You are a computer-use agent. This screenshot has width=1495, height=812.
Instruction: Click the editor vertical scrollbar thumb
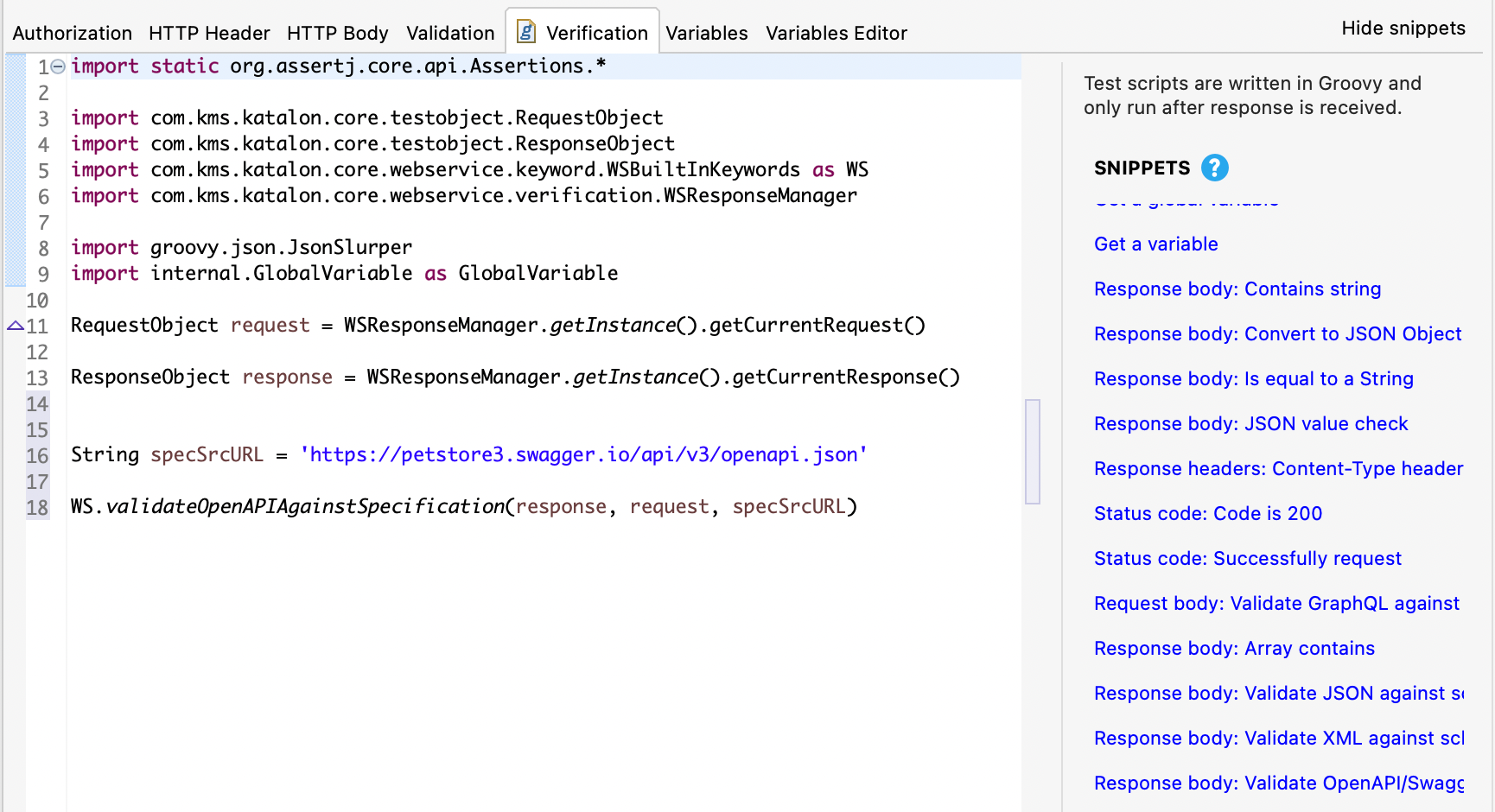pos(1033,451)
